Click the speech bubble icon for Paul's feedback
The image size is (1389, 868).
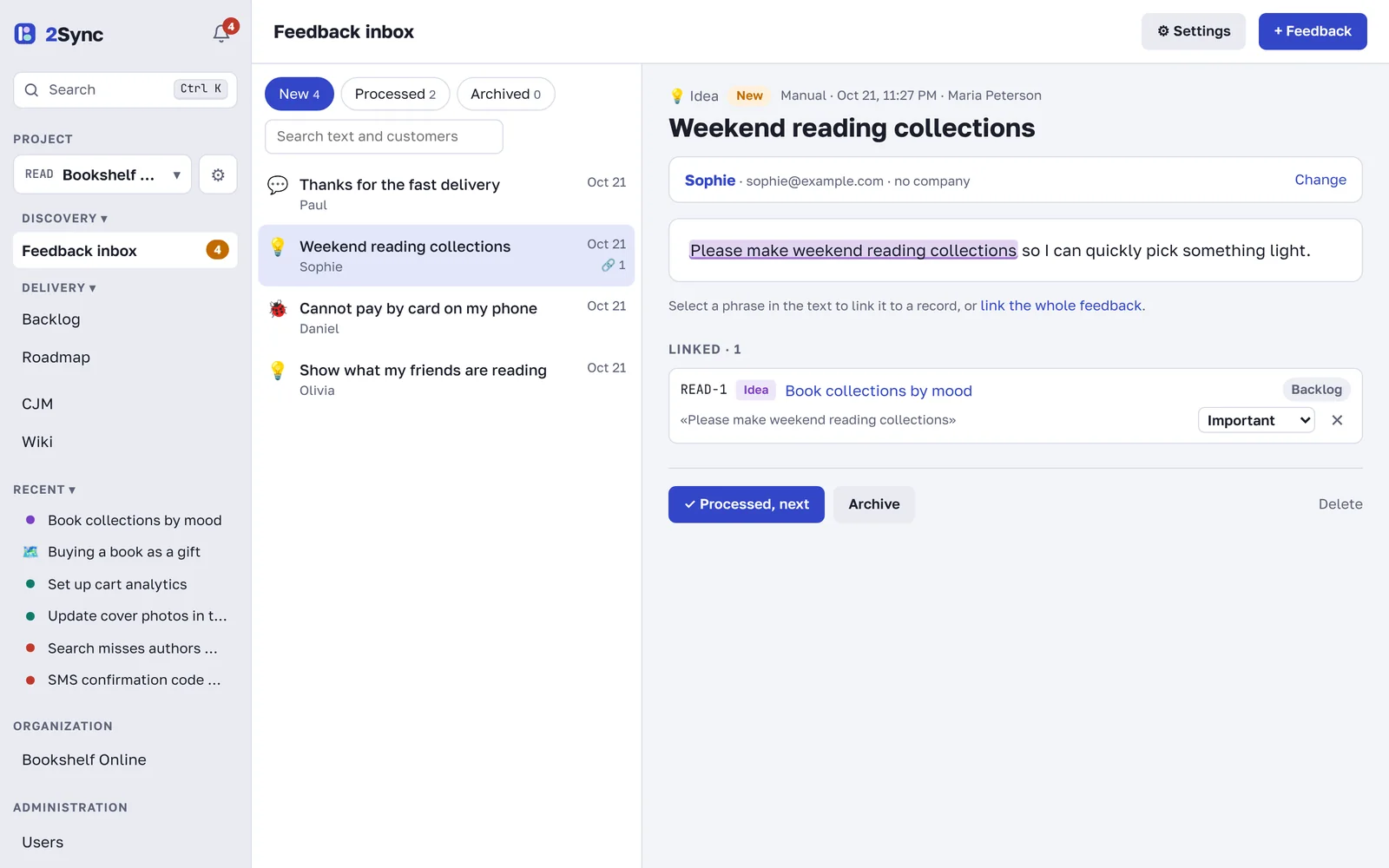[278, 185]
